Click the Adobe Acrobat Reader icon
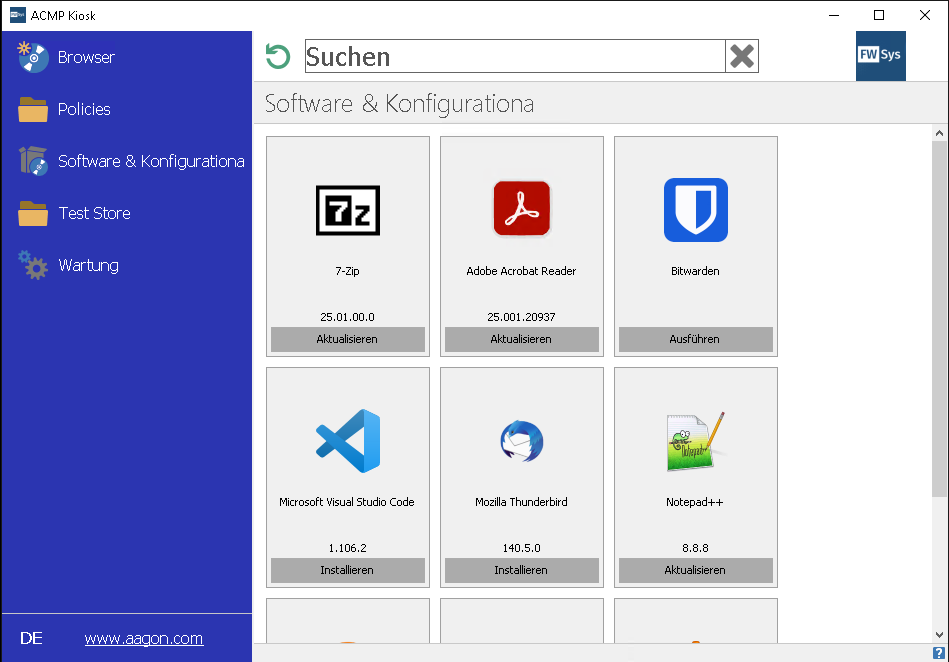 pos(521,209)
